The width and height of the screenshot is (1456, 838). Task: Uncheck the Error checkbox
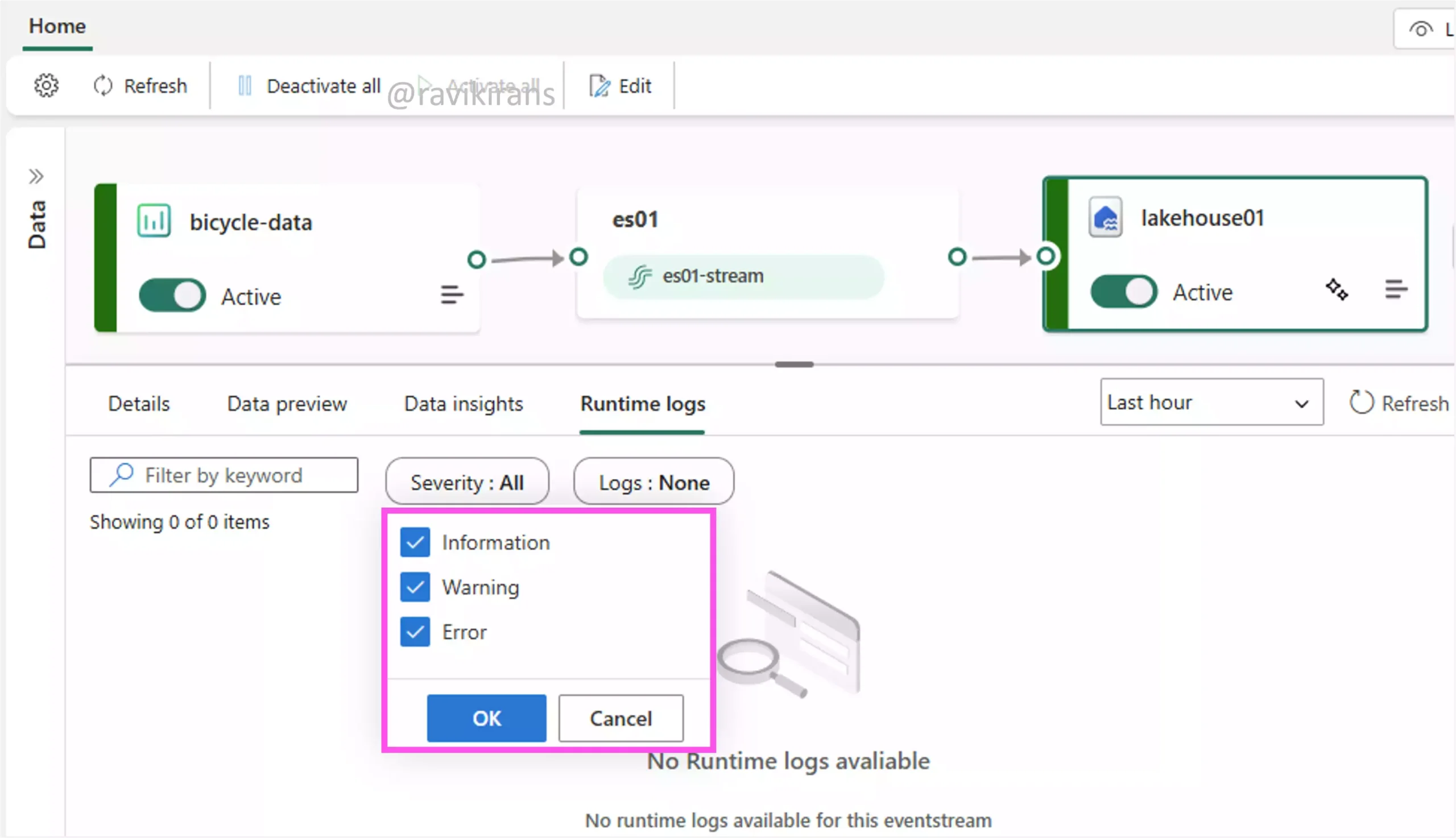(415, 633)
